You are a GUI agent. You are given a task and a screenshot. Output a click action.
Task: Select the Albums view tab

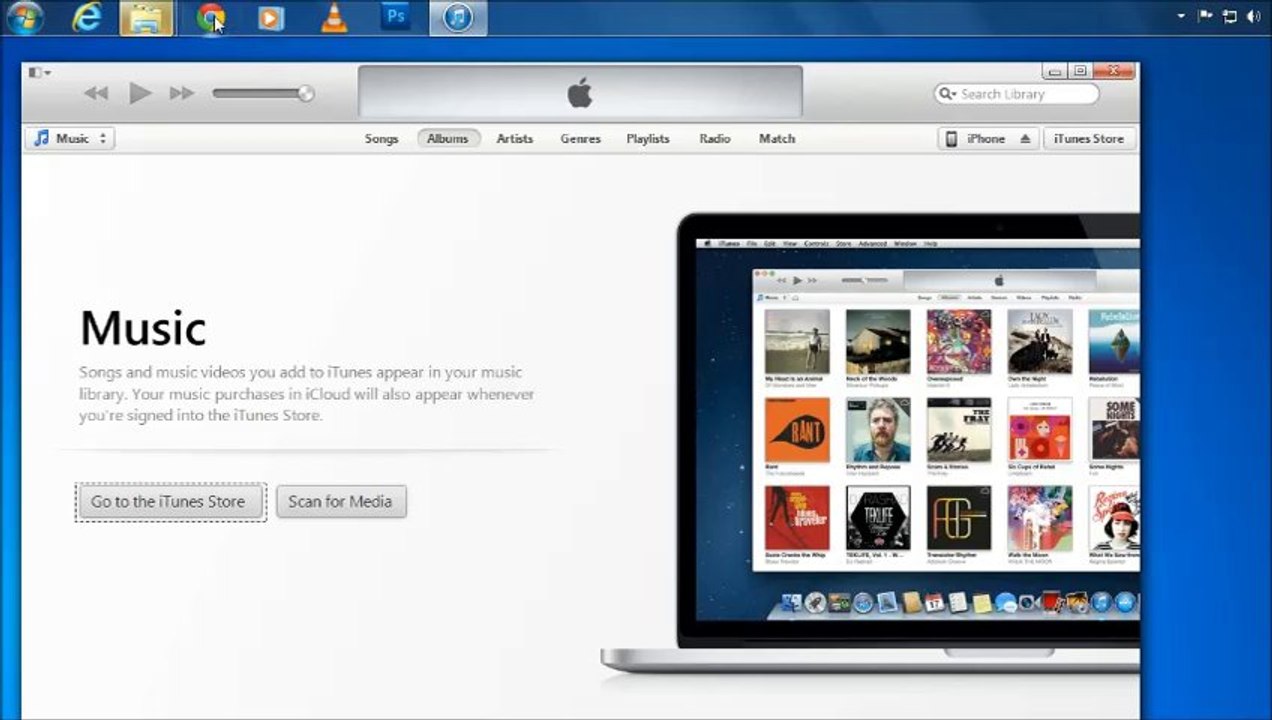pos(448,139)
